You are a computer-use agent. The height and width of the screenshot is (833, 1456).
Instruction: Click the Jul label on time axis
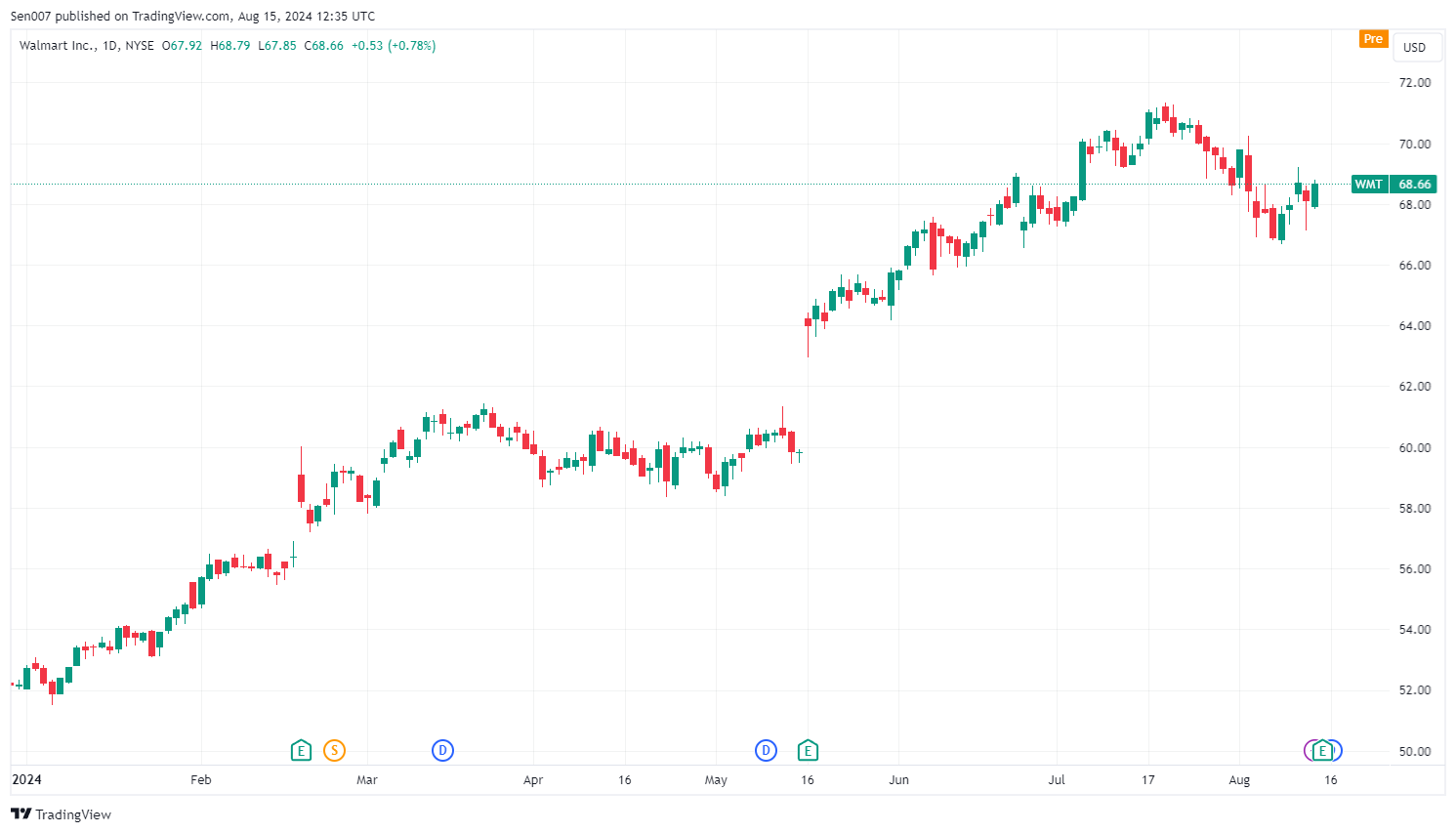click(x=1057, y=779)
